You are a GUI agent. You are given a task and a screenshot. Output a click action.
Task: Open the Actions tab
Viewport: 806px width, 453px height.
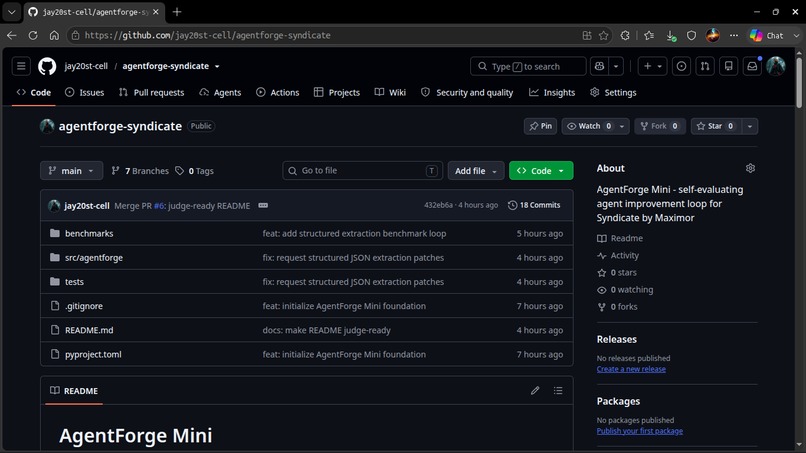pyautogui.click(x=278, y=93)
